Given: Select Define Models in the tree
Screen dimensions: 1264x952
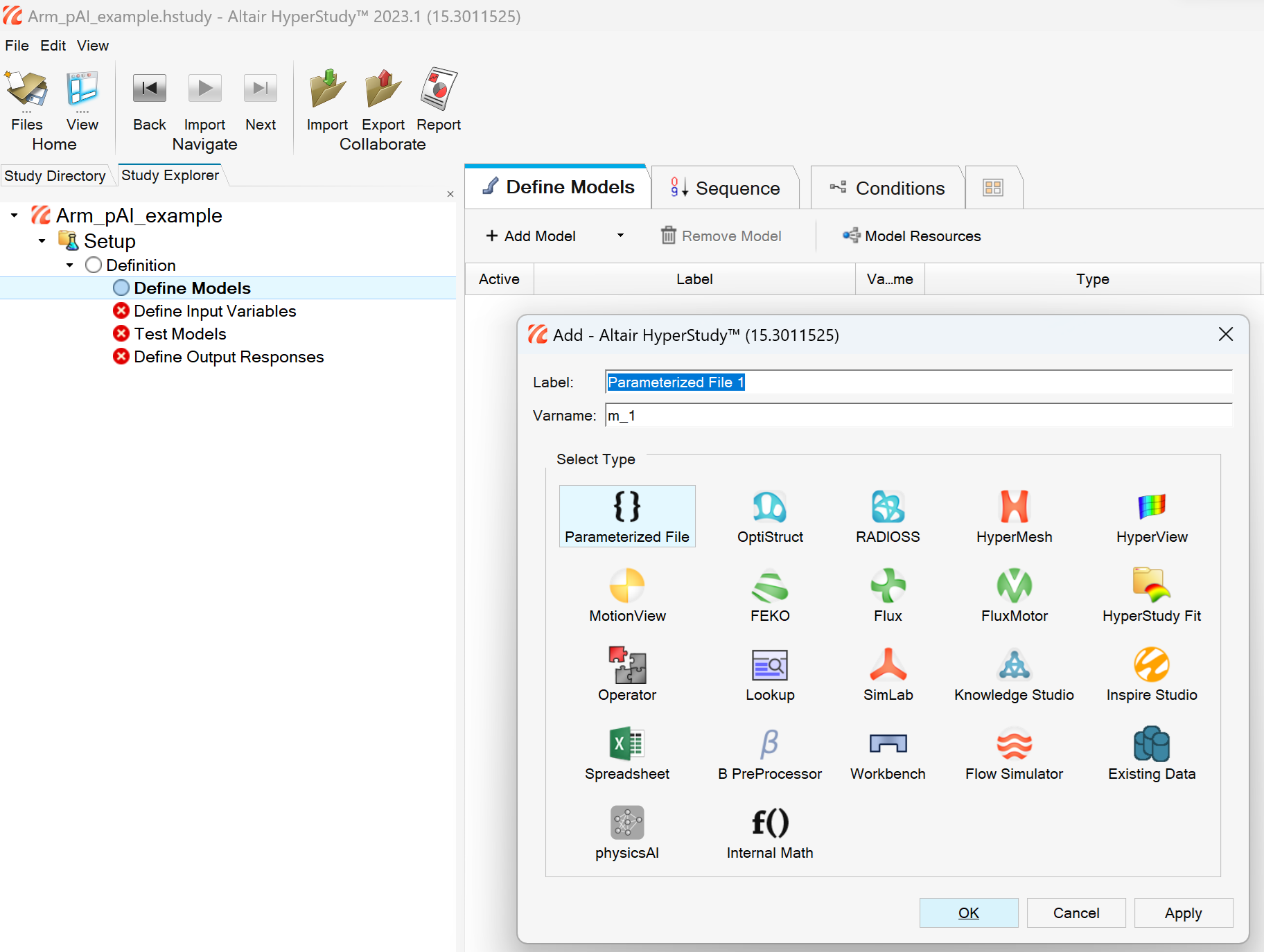Looking at the screenshot, I should (192, 288).
